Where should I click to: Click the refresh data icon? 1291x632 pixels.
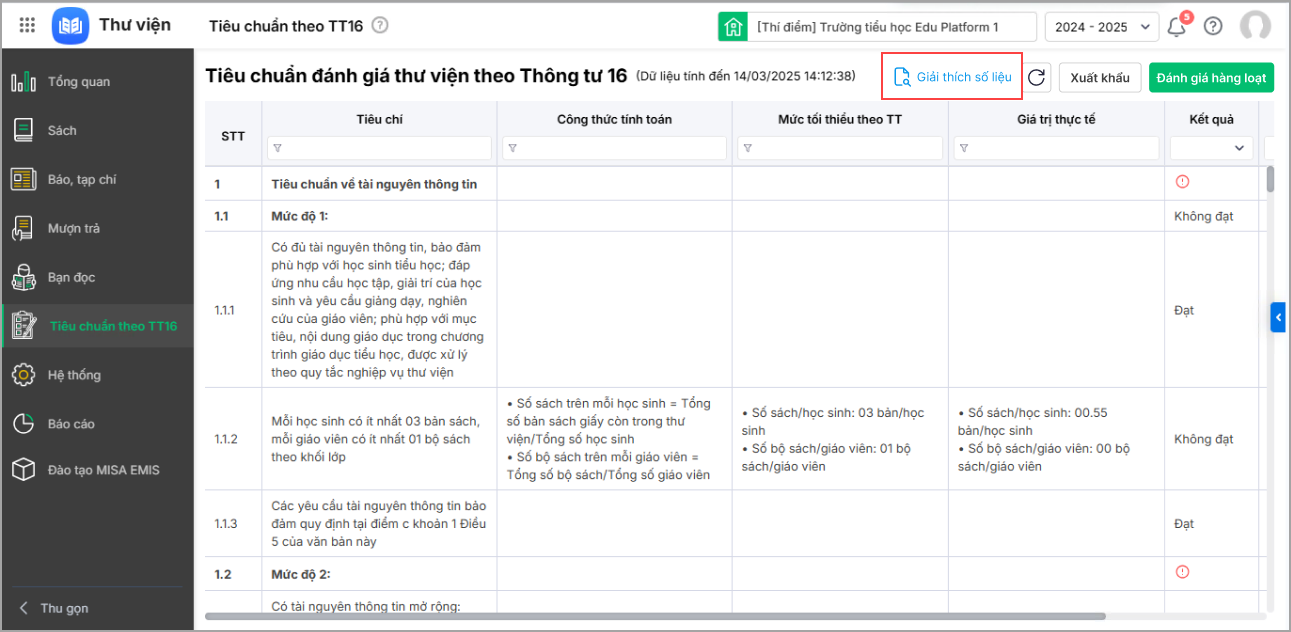click(1037, 77)
